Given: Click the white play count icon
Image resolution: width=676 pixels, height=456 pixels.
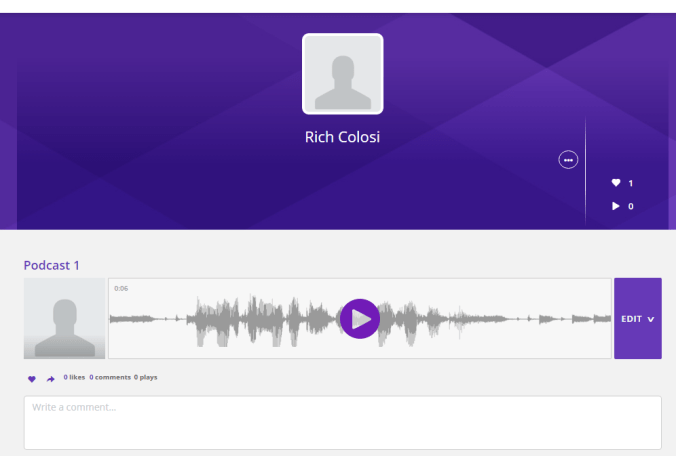Looking at the screenshot, I should (x=616, y=206).
